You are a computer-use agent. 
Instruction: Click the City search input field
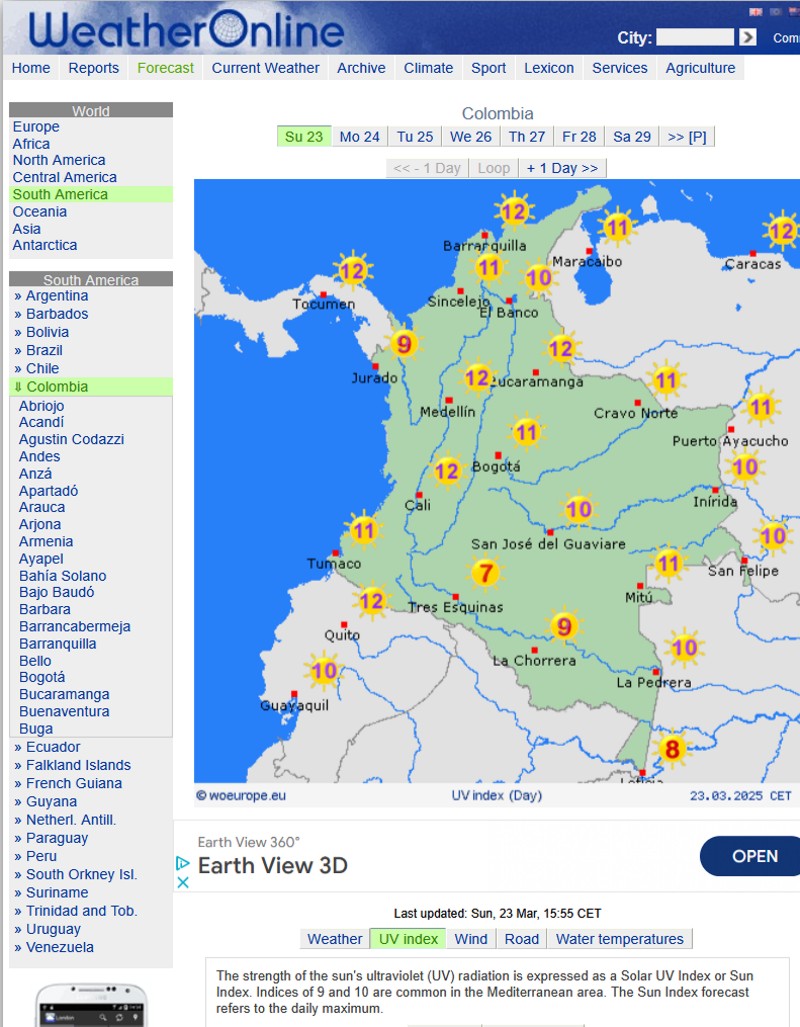[694, 37]
